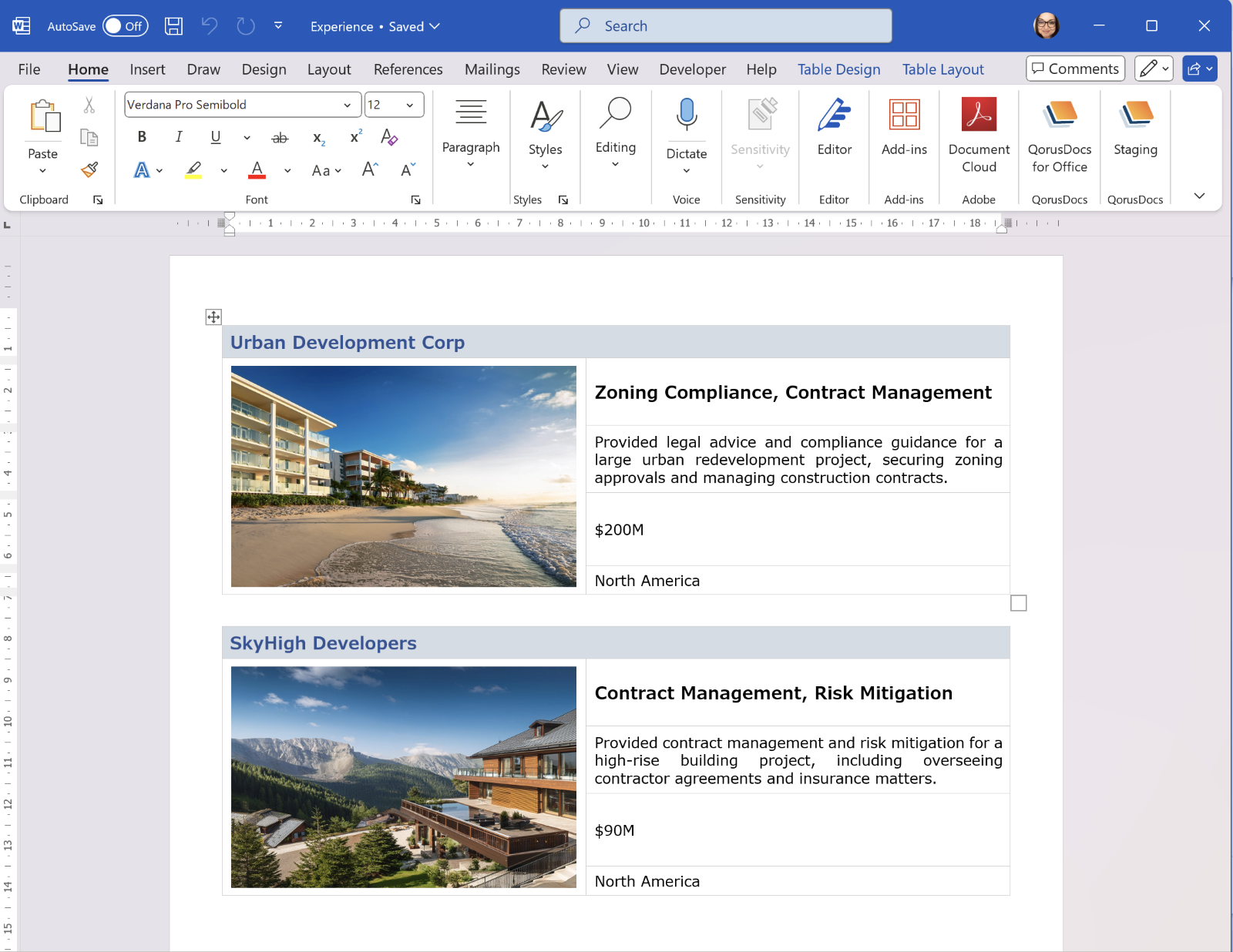
Task: Click the table move handle
Action: tap(213, 317)
